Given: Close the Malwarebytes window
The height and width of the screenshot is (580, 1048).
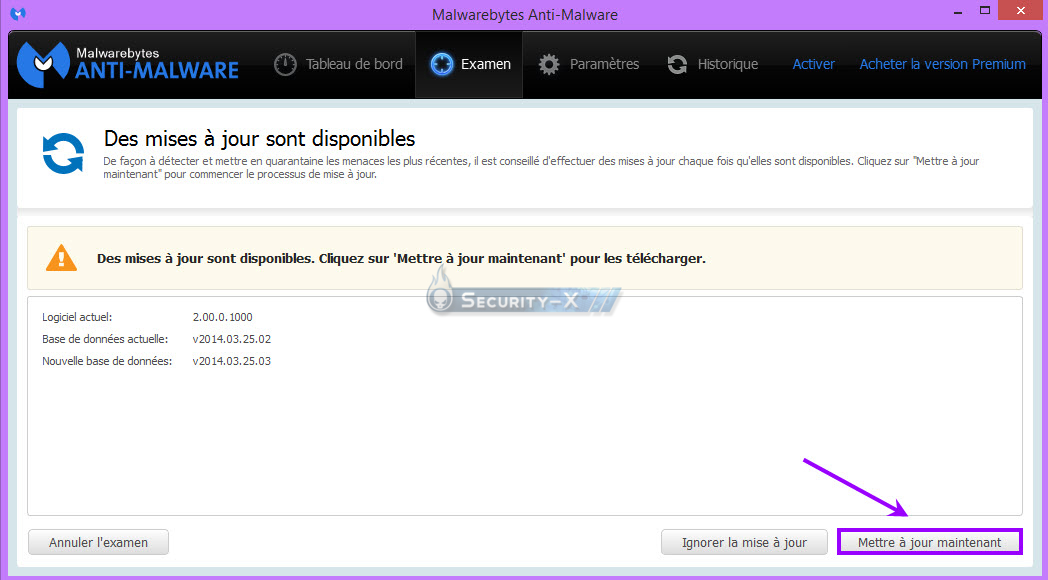Looking at the screenshot, I should 1021,11.
